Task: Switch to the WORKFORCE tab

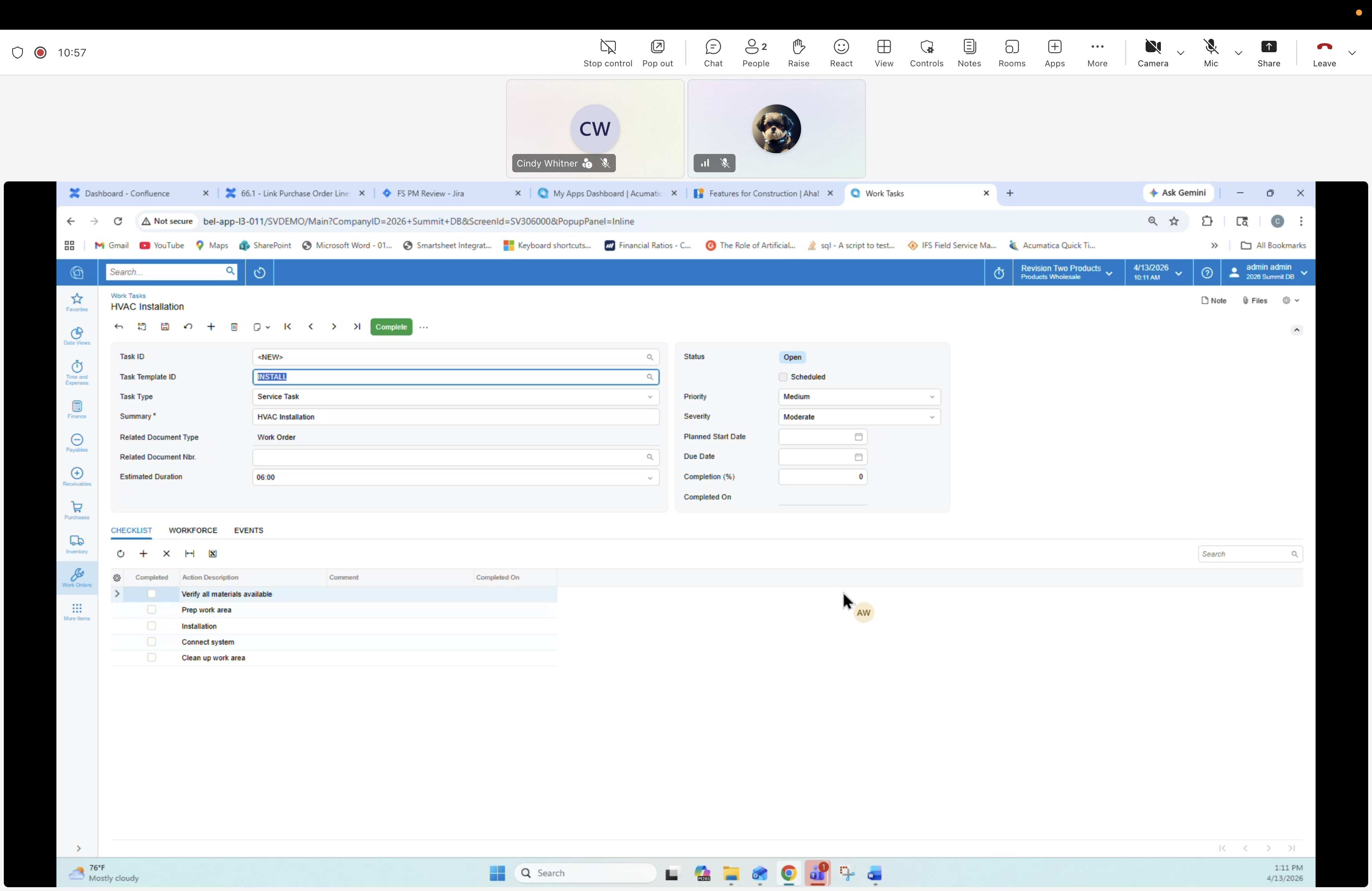Action: coord(193,530)
